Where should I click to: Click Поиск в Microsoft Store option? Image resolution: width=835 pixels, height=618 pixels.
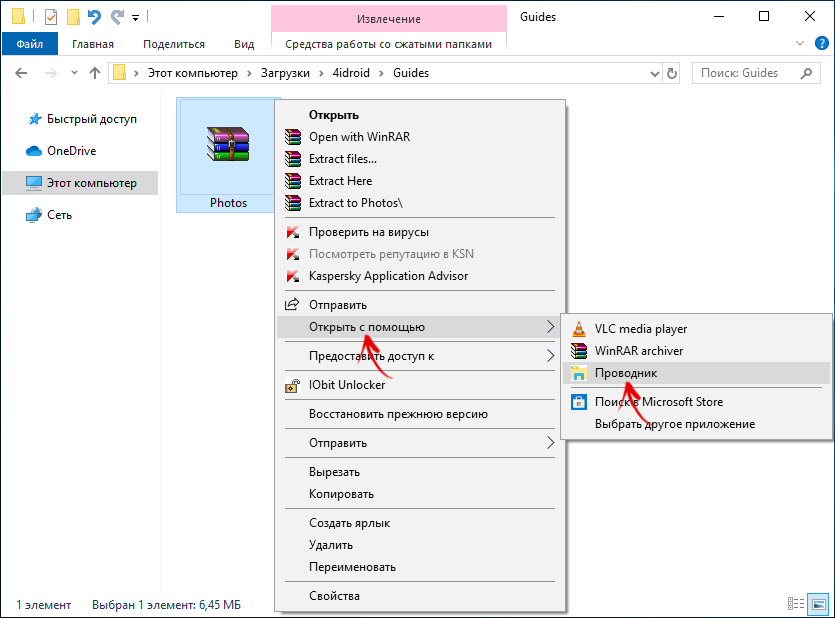point(658,402)
